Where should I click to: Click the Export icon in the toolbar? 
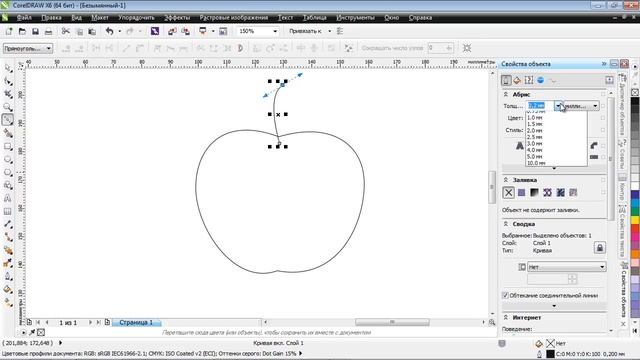pyautogui.click(x=185, y=31)
